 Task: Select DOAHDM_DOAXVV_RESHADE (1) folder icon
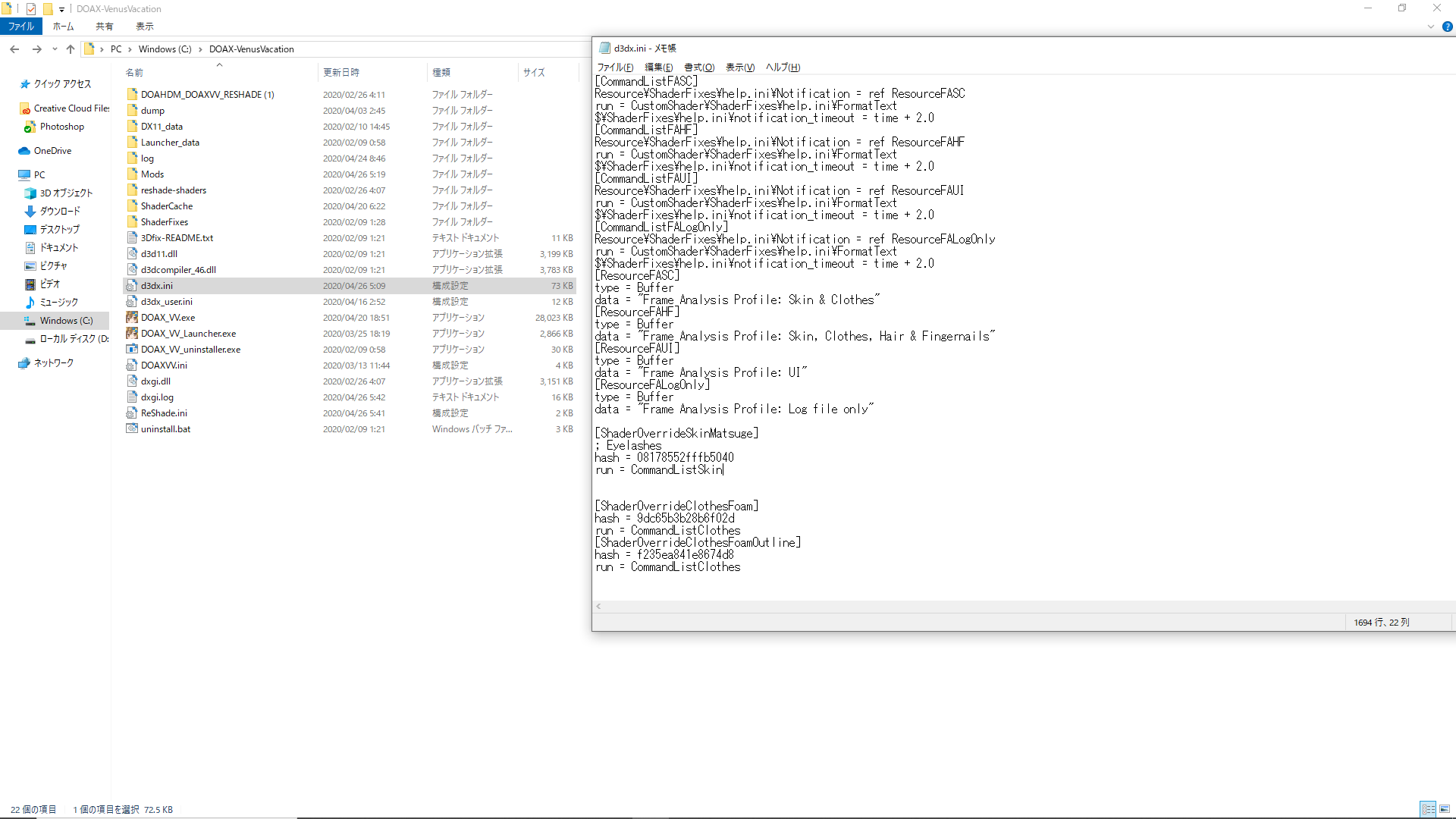(x=132, y=95)
